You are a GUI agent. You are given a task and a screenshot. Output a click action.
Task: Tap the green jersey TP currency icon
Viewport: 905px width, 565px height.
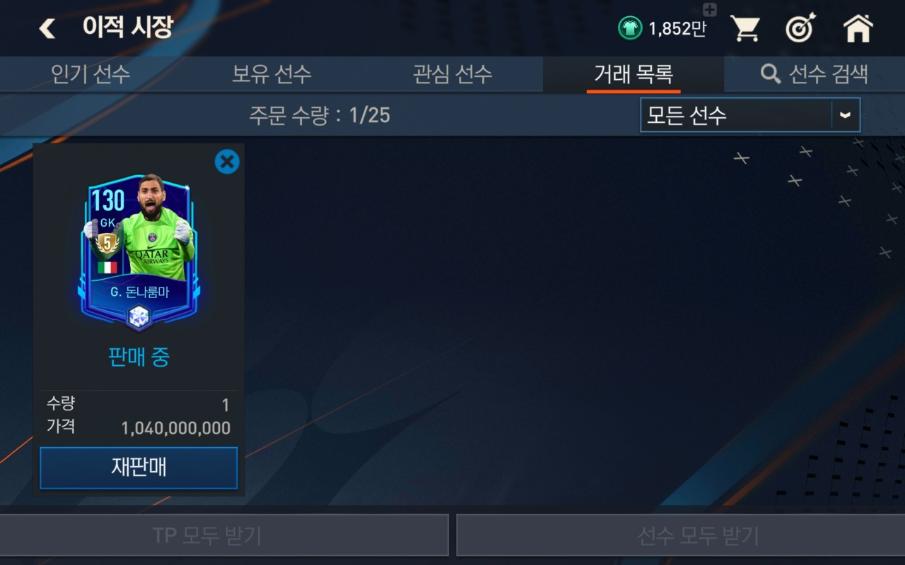tap(630, 28)
